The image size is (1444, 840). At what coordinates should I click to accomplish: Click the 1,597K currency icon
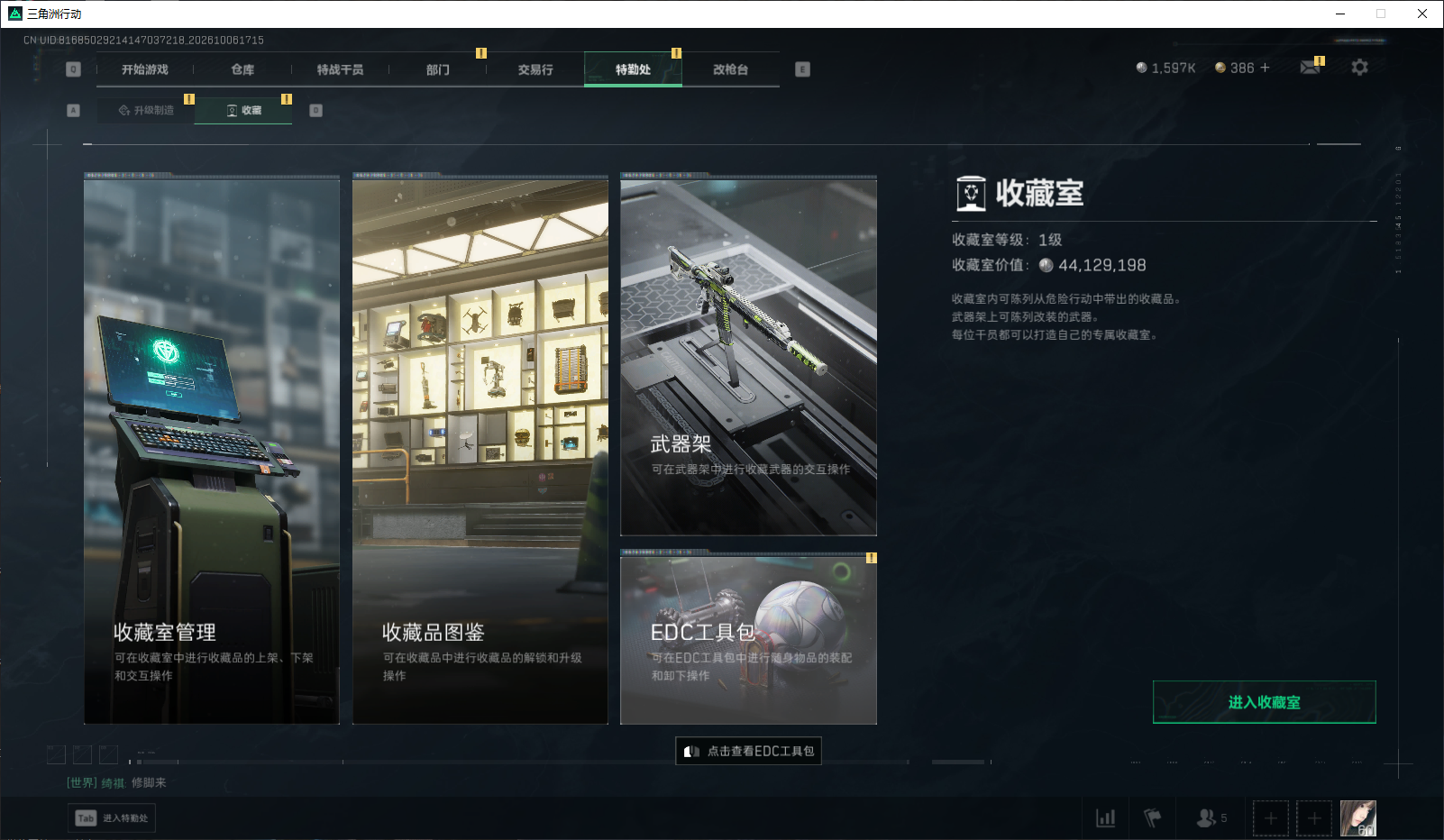point(1142,68)
